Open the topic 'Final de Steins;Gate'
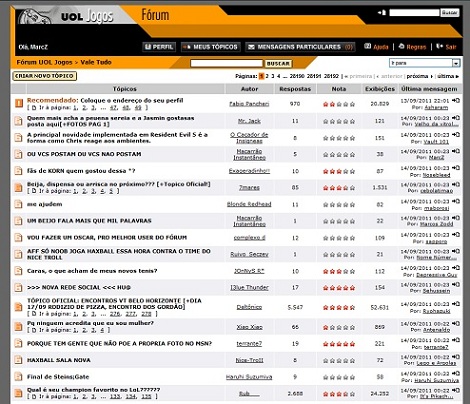470x404 pixels. tap(58, 377)
